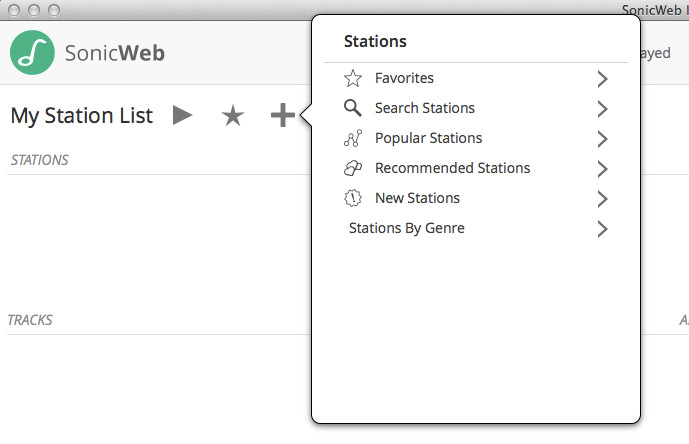Click the STATIONS column header

click(39, 160)
